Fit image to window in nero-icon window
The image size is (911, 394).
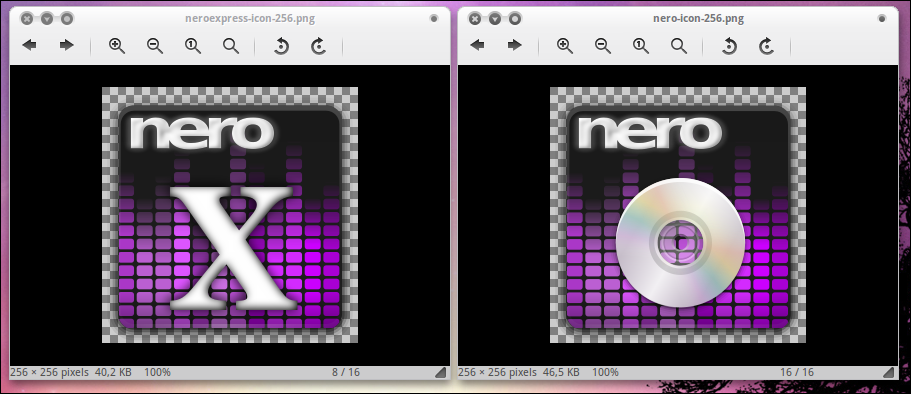tap(679, 46)
